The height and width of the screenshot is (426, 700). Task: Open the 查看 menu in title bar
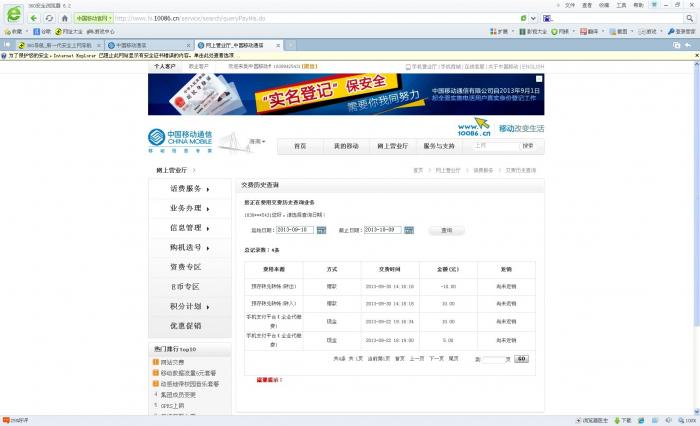(x=587, y=5)
